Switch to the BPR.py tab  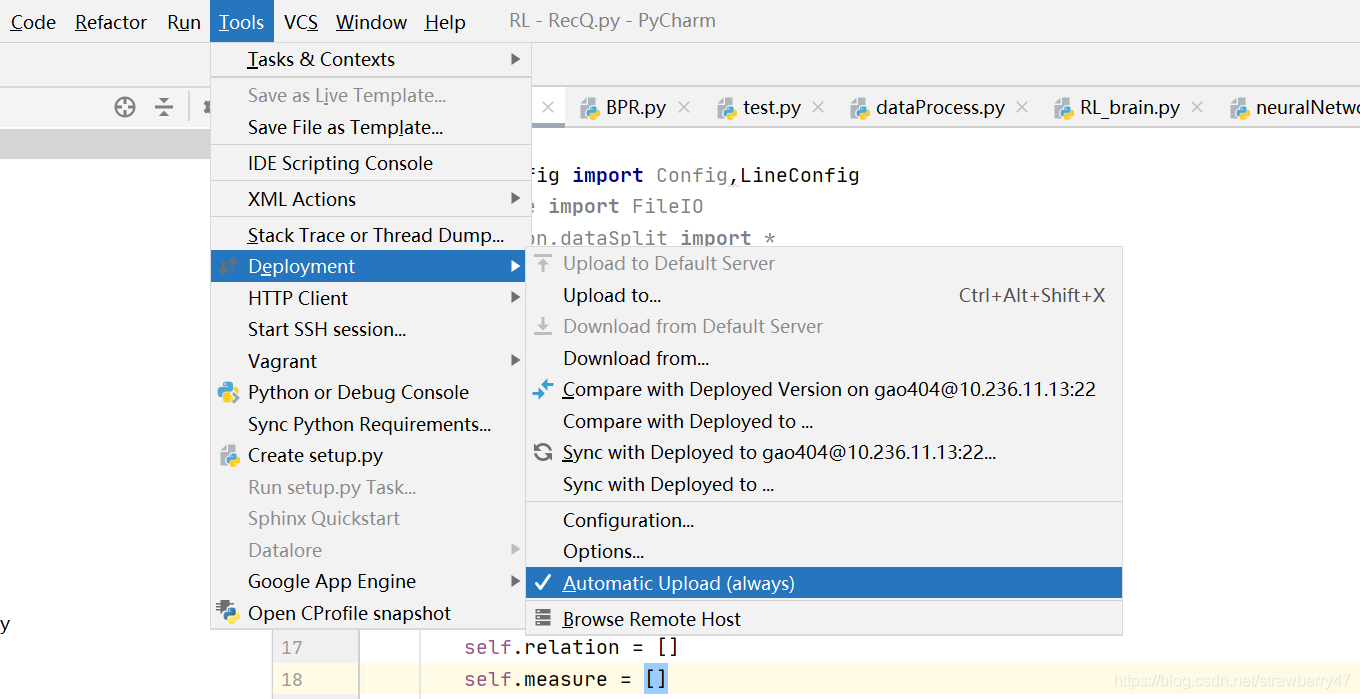pyautogui.click(x=636, y=108)
